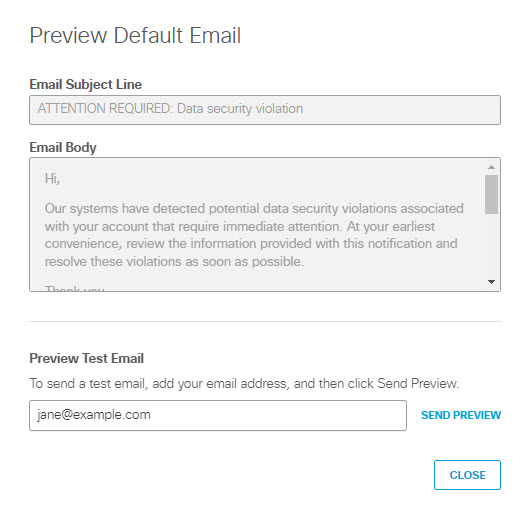
Task: Click the "resolve these violations" body text line
Action: [174, 262]
